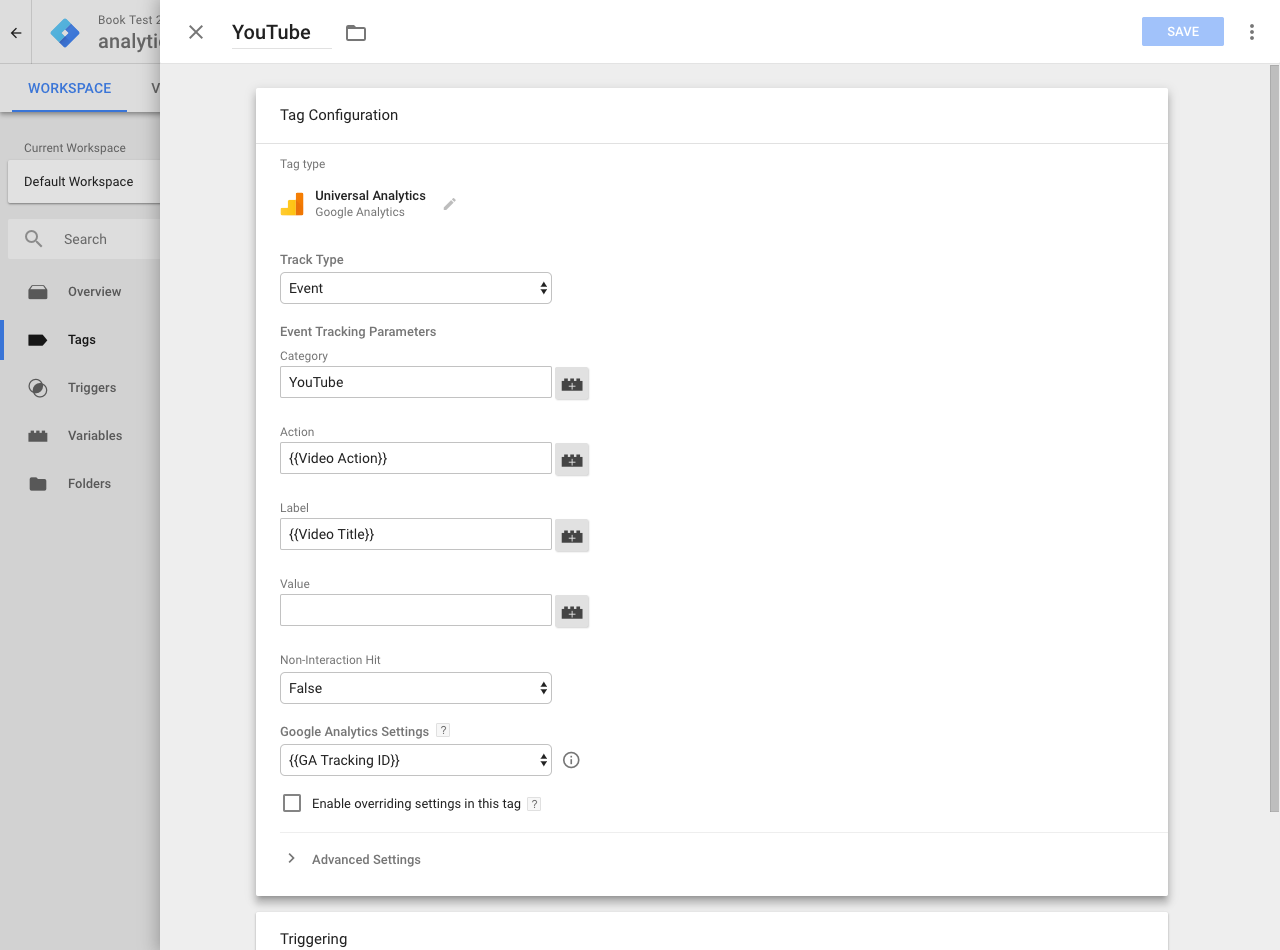The image size is (1280, 950).
Task: Open the Variables panel
Action: (x=95, y=435)
